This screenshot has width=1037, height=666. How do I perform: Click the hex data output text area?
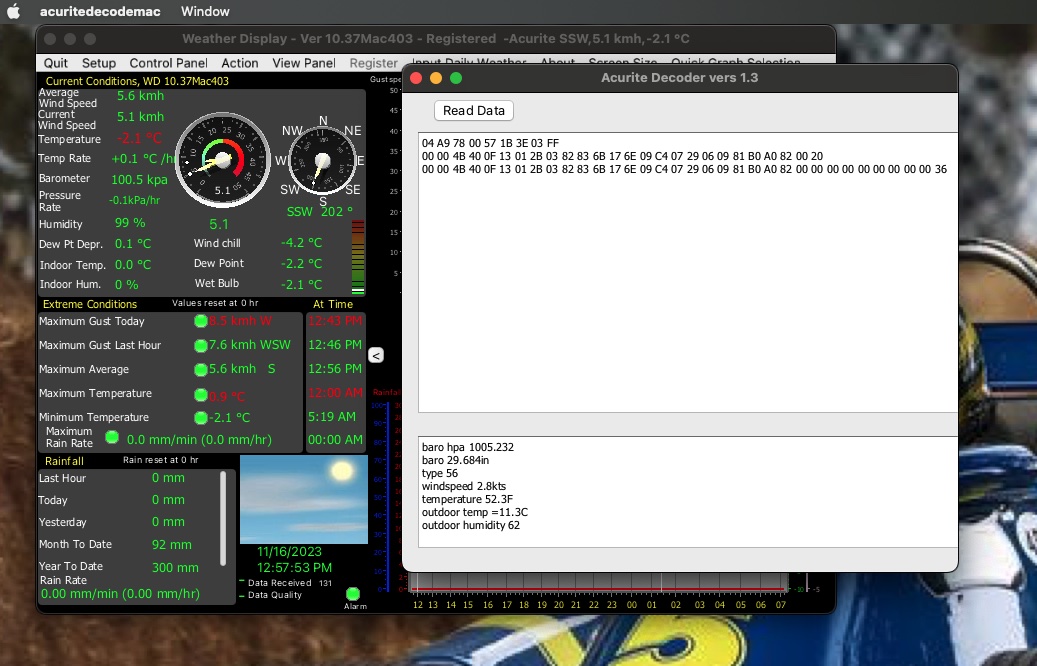[688, 272]
